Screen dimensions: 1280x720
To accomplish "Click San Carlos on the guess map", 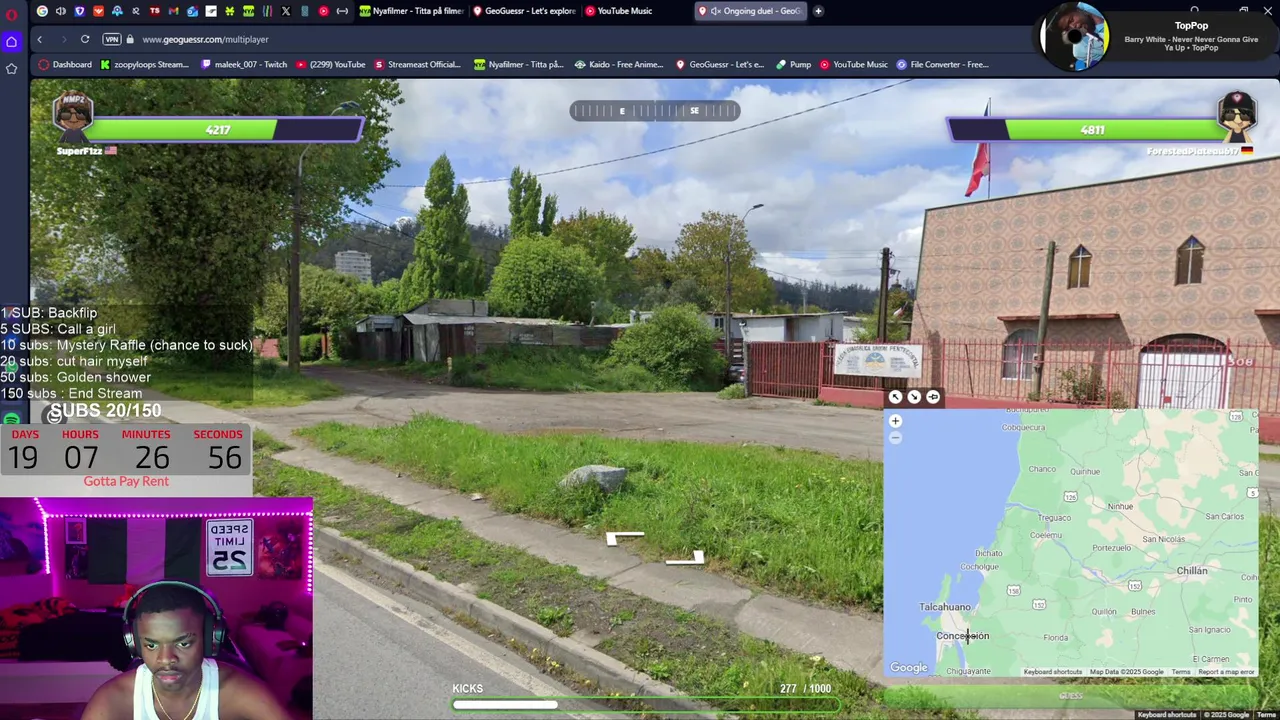I will pyautogui.click(x=1225, y=517).
